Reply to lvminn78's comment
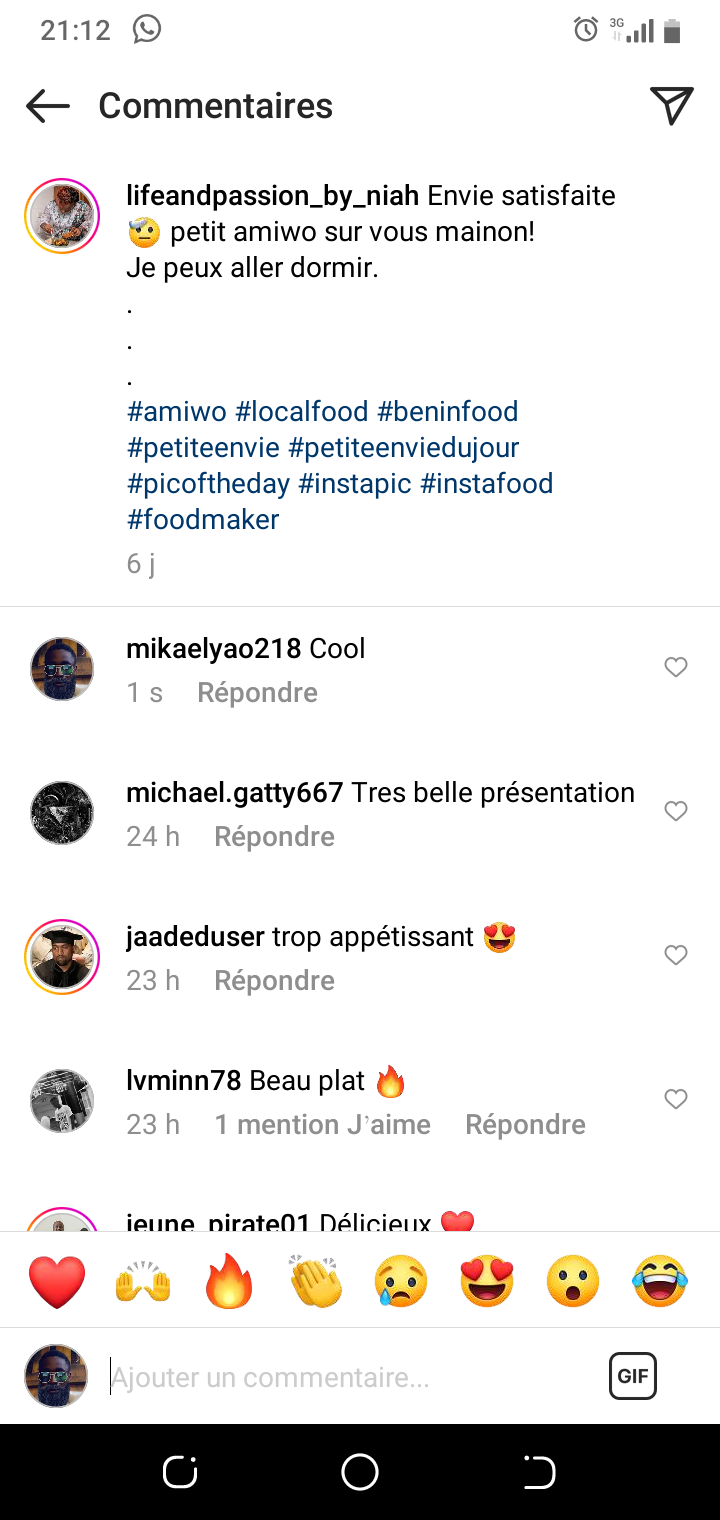This screenshot has height=1520, width=720. [525, 1125]
